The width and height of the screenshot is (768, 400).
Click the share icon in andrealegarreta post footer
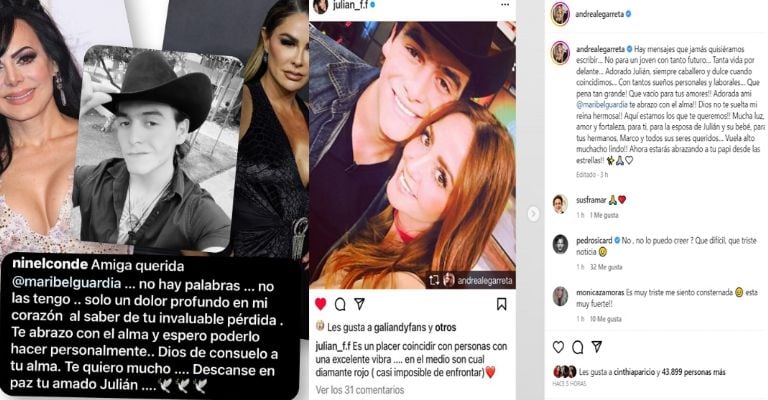tap(597, 347)
